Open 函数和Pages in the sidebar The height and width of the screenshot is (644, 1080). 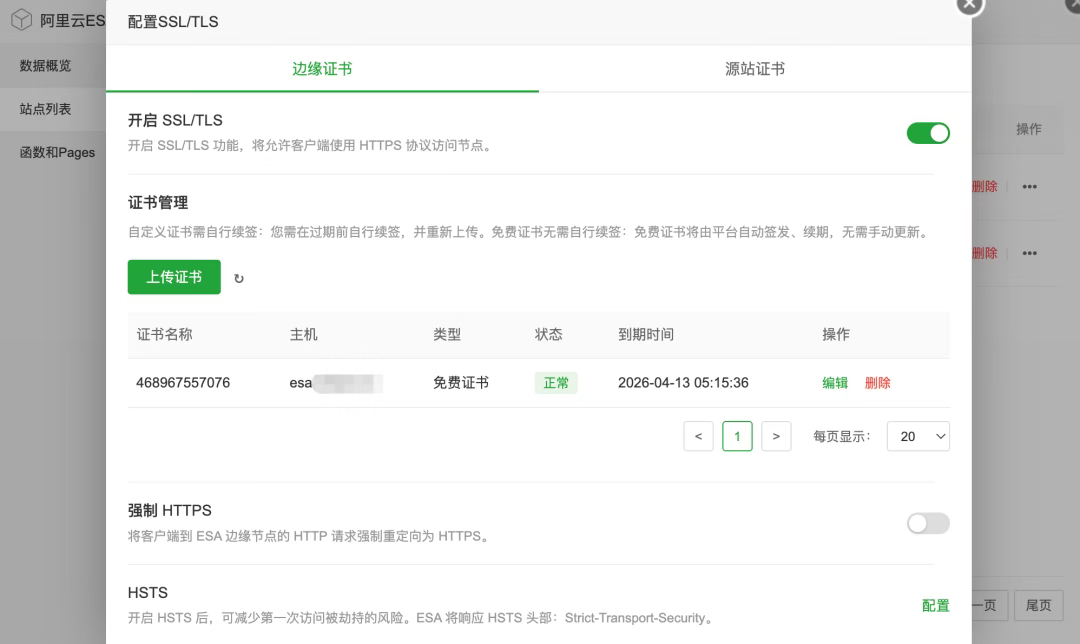[x=58, y=152]
